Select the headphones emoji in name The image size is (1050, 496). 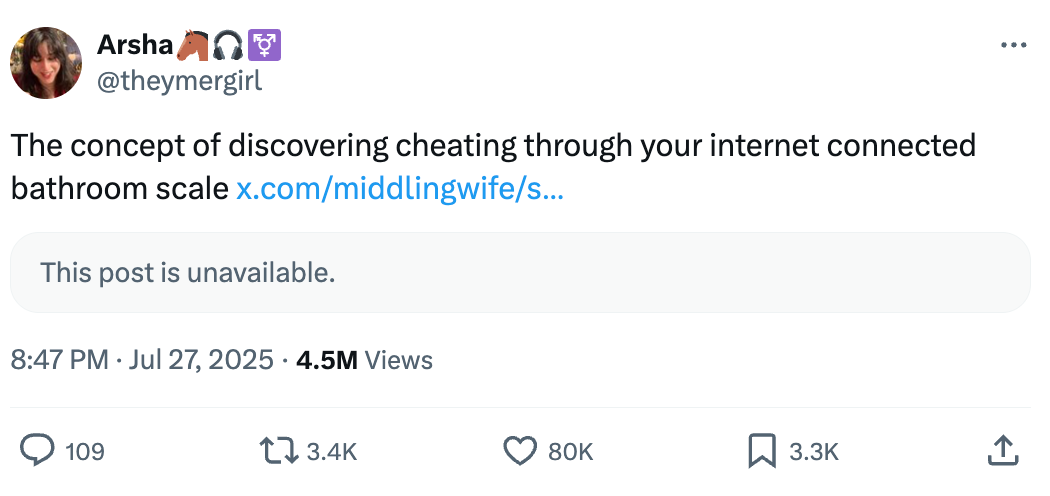click(228, 46)
